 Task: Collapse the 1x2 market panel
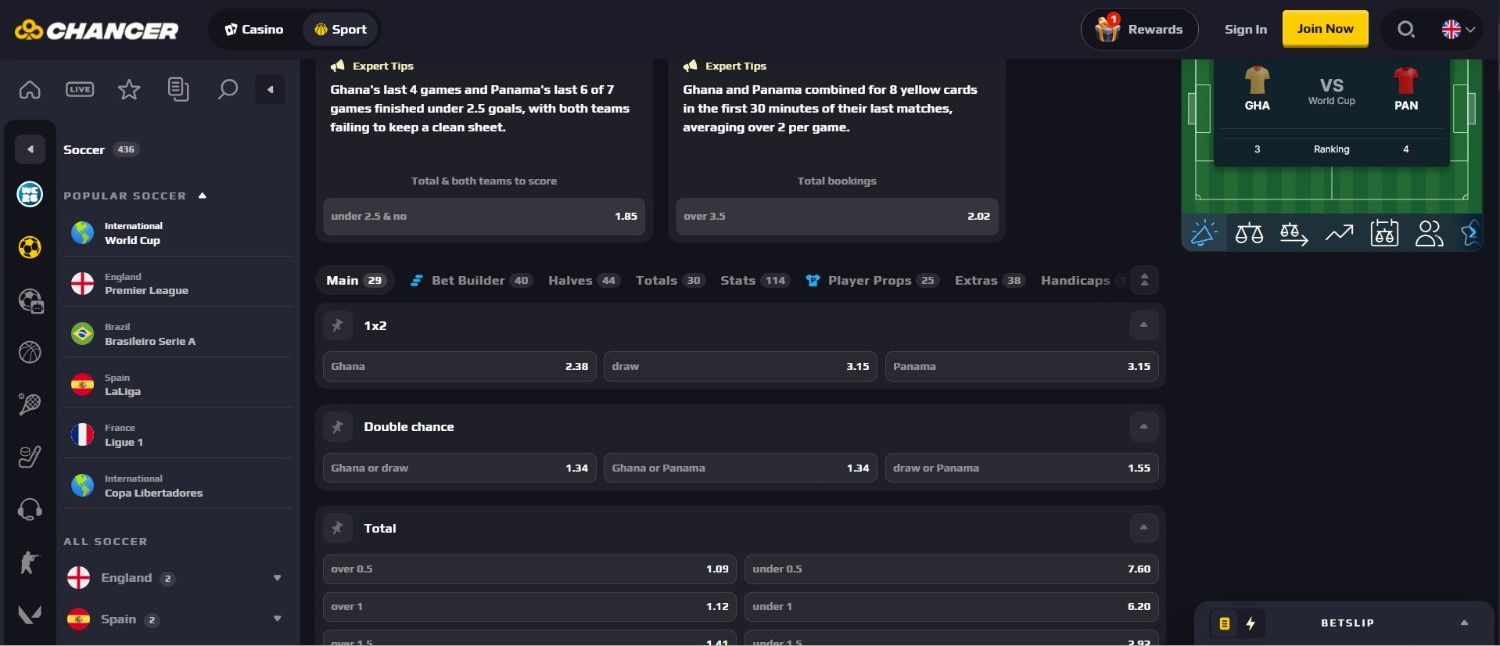1144,325
